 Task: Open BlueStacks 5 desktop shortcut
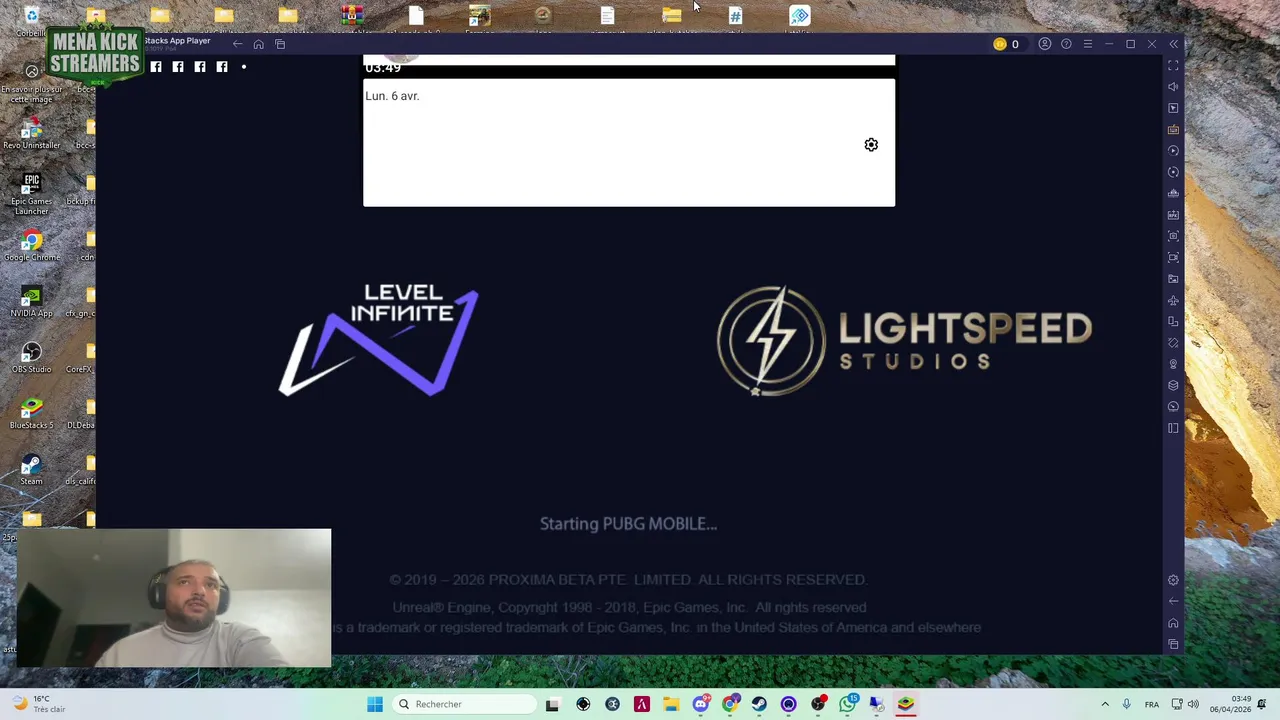coord(32,413)
